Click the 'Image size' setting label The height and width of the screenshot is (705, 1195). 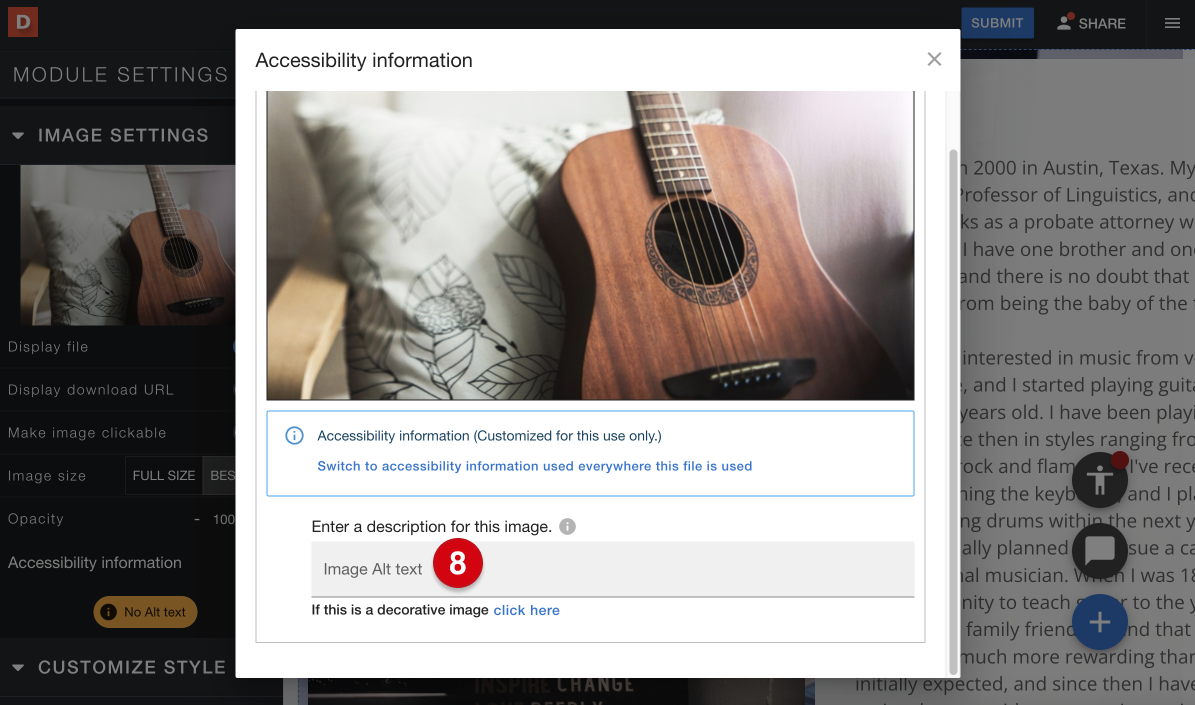click(x=46, y=476)
